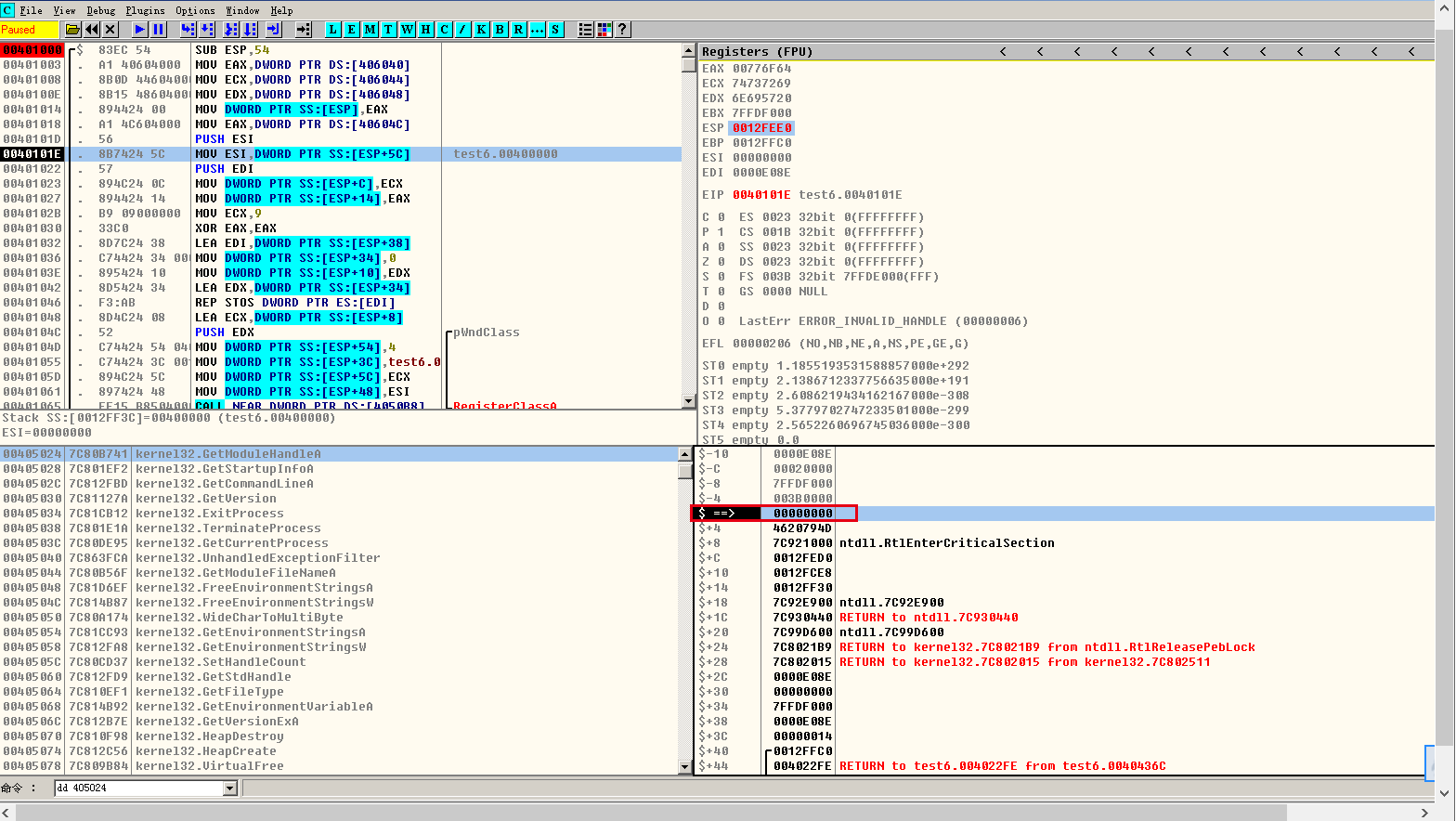Open the Debug menu
This screenshot has height=821, width=1456.
point(101,10)
